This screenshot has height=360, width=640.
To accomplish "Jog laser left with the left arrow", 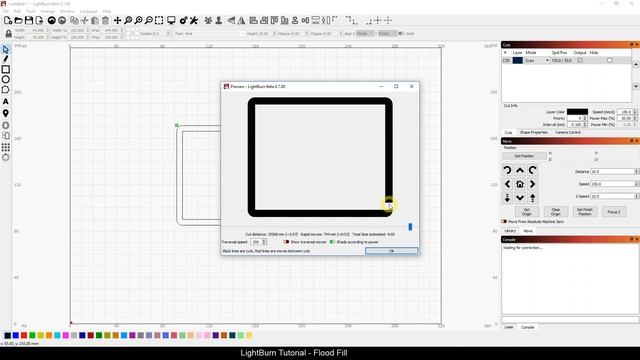I will 507,184.
